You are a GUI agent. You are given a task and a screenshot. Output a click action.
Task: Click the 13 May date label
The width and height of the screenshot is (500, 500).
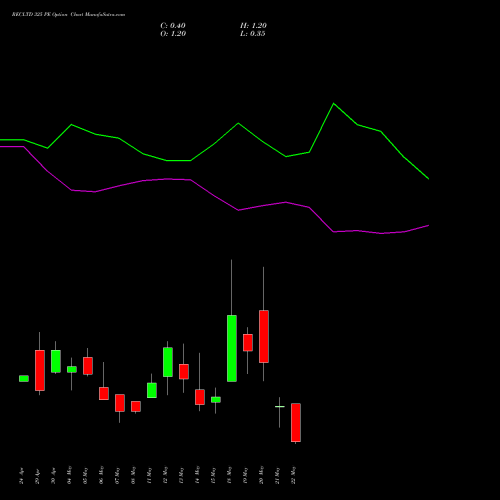click(x=181, y=475)
